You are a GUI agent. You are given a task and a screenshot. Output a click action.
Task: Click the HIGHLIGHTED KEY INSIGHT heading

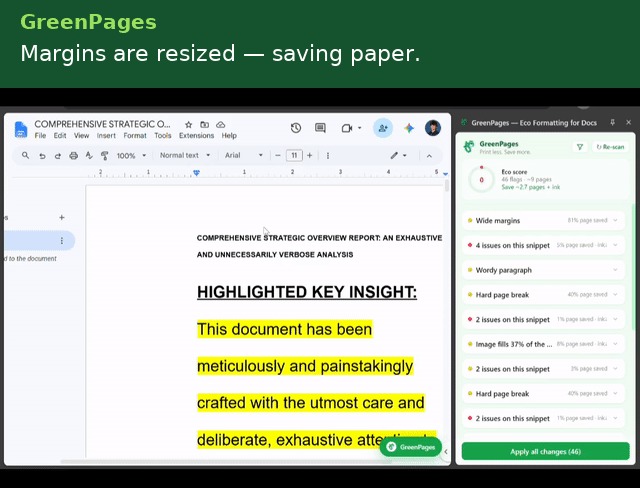click(x=307, y=292)
